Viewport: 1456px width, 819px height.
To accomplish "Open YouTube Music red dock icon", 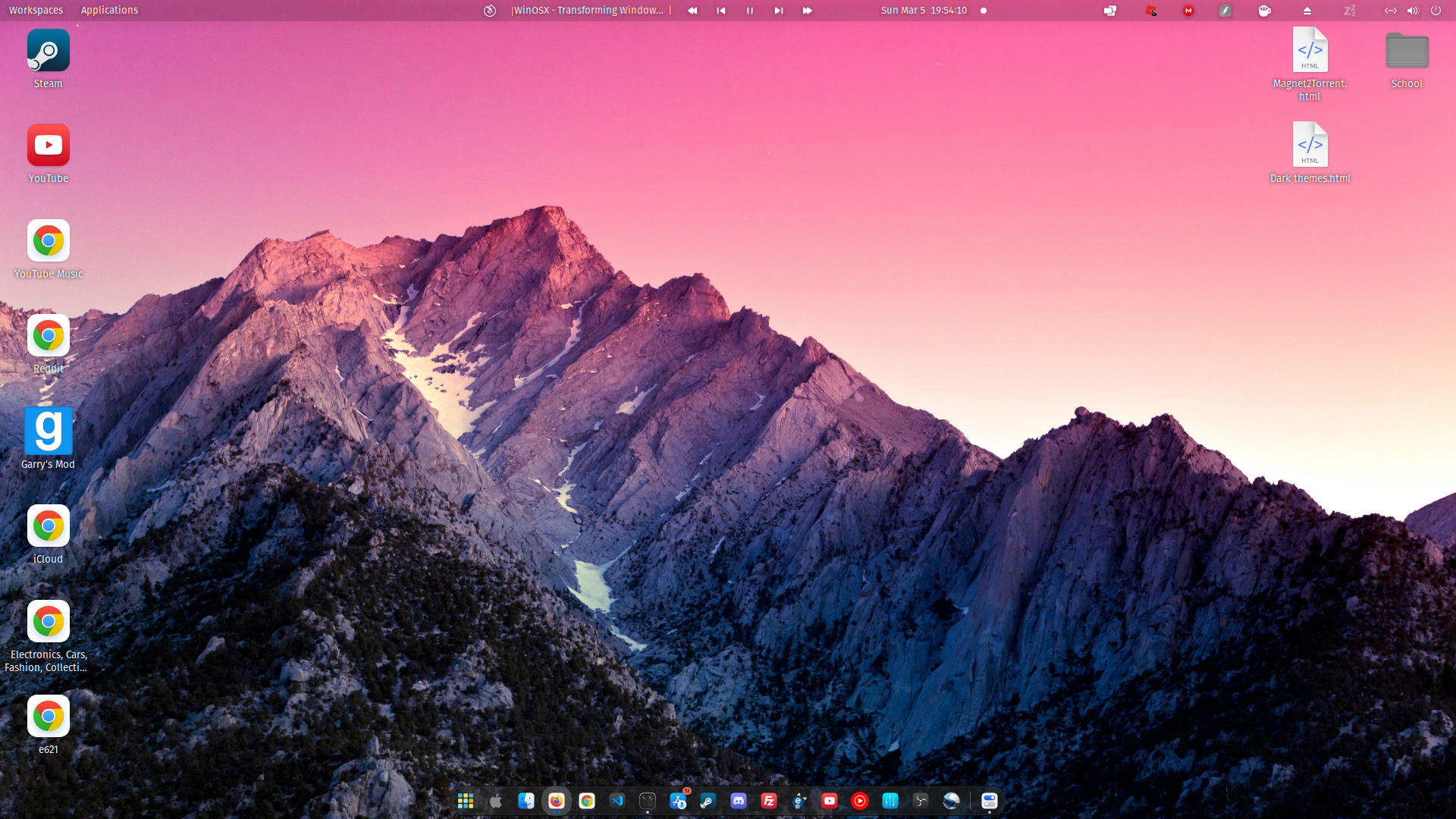I will pos(859,801).
